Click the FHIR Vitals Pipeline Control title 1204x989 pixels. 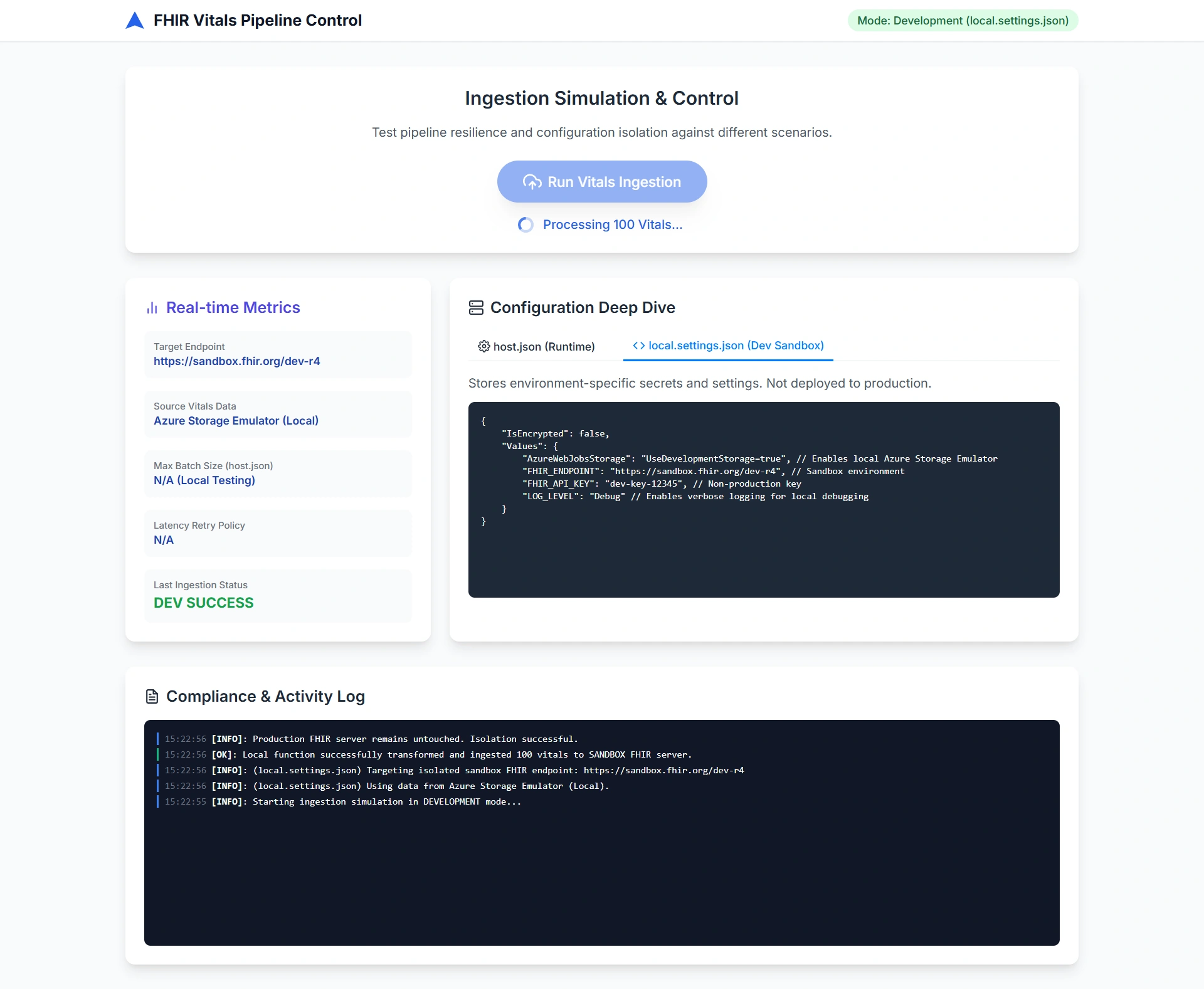[x=258, y=21]
